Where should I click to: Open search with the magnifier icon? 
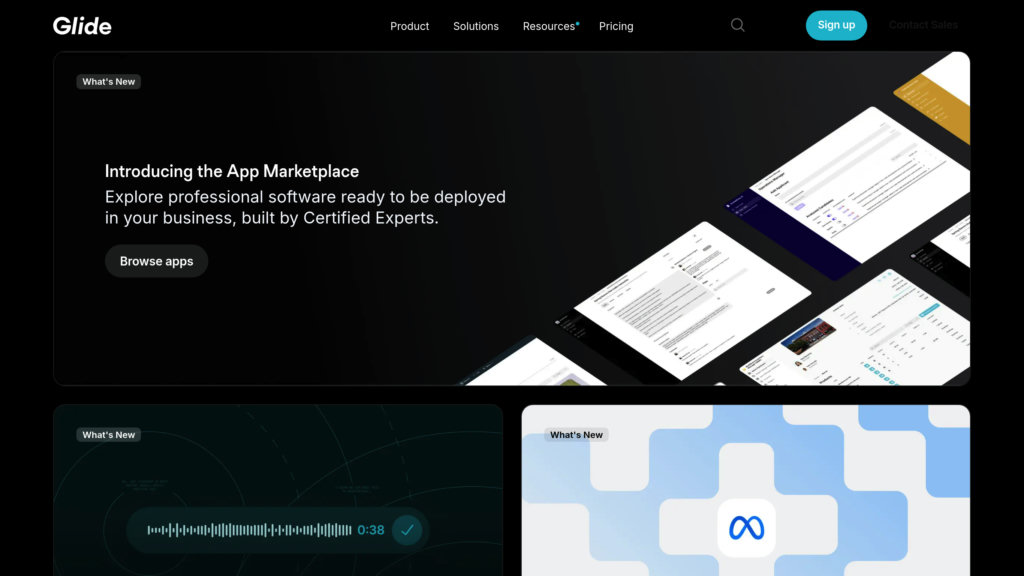click(x=738, y=26)
